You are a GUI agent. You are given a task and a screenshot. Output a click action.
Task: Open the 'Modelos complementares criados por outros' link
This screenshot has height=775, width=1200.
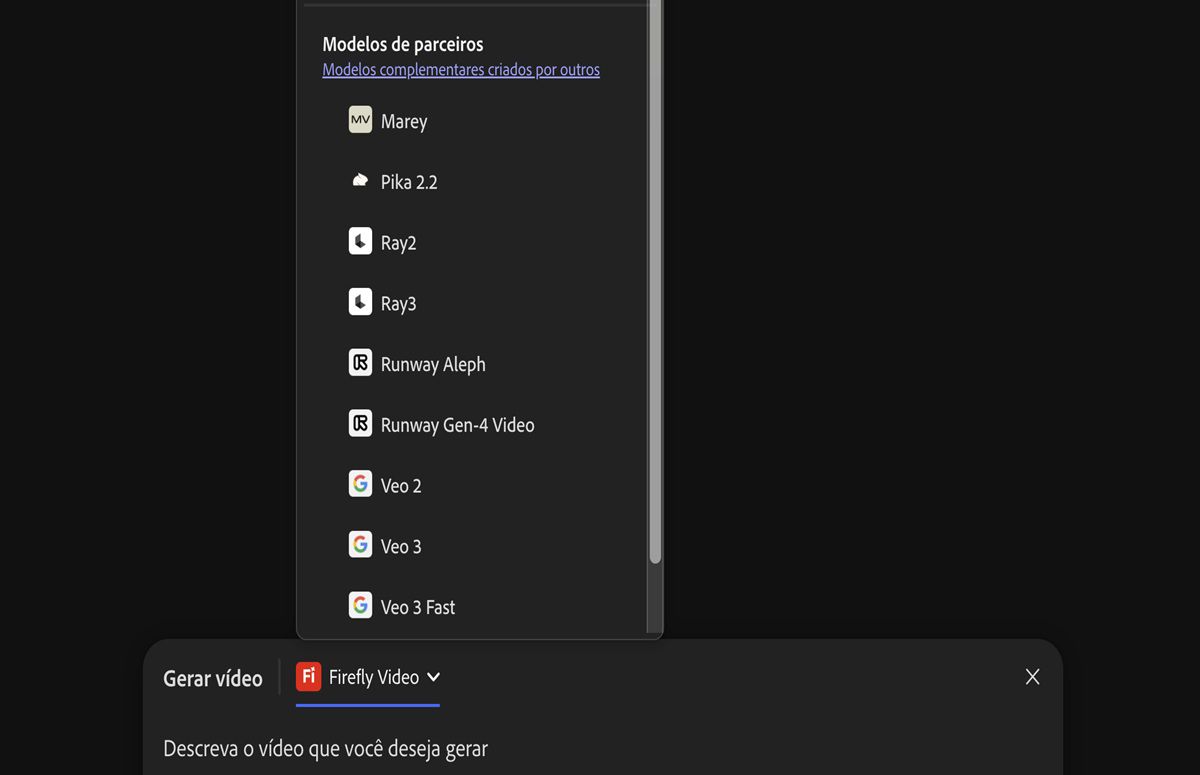pyautogui.click(x=461, y=70)
